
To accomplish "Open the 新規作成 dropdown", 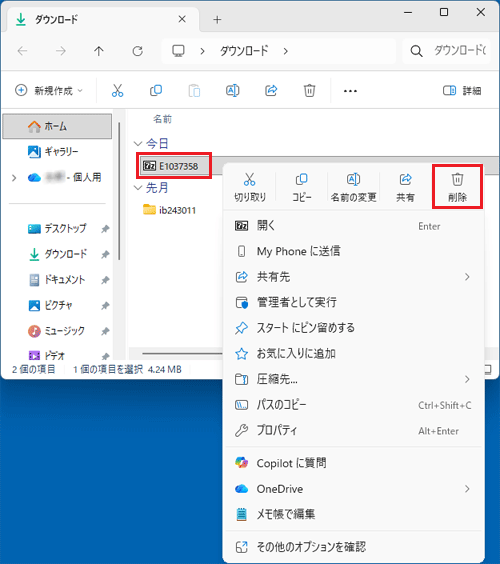I will click(49, 91).
